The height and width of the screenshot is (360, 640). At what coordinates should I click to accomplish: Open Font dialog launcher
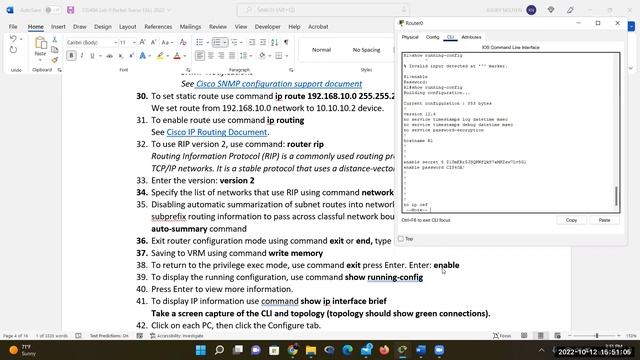click(x=188, y=70)
